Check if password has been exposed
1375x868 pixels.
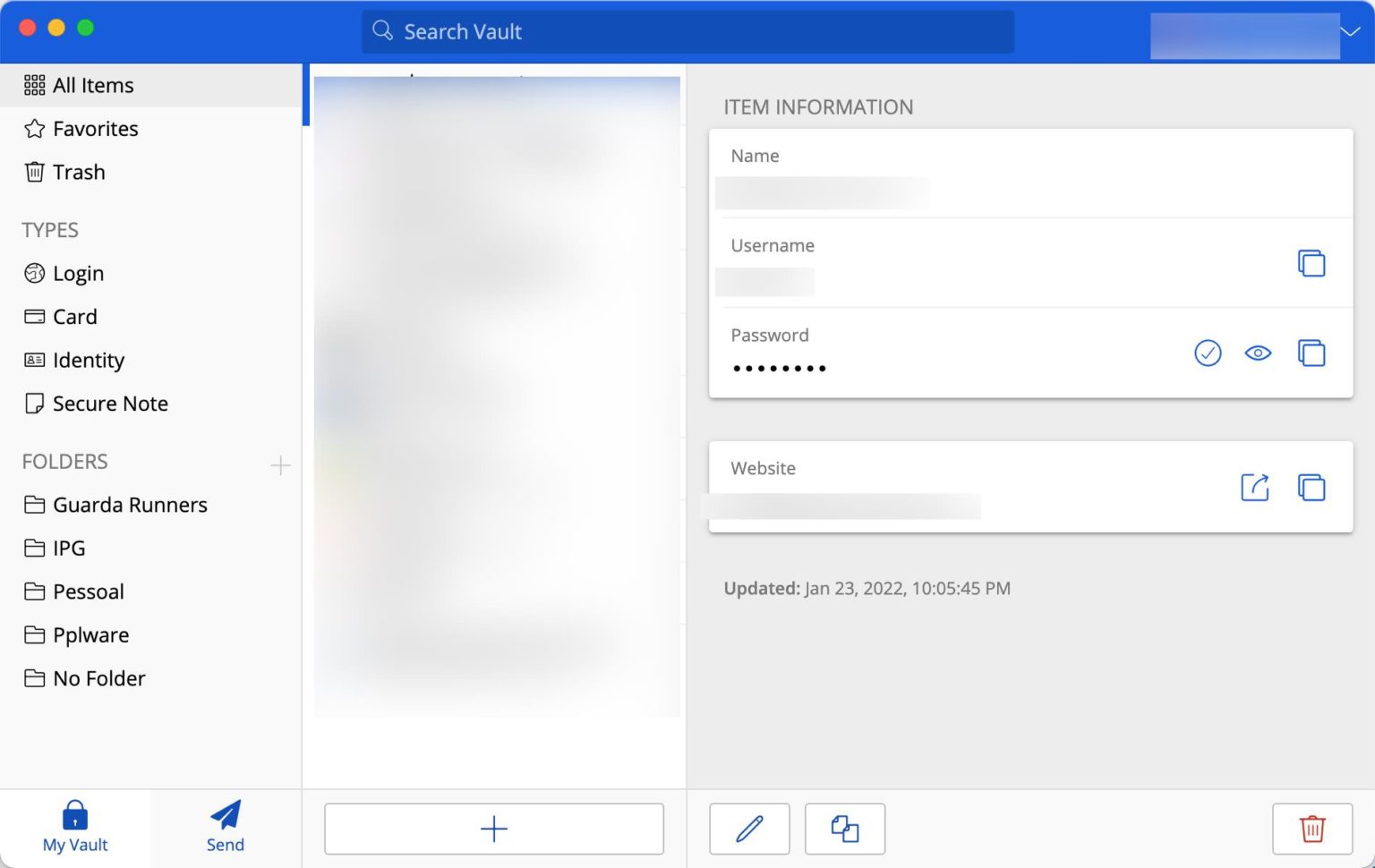pos(1208,353)
